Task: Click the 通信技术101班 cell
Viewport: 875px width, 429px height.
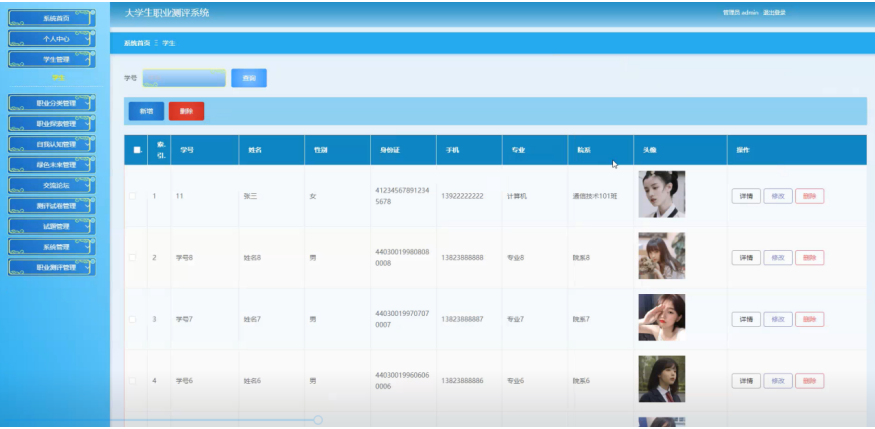Action: pos(595,196)
